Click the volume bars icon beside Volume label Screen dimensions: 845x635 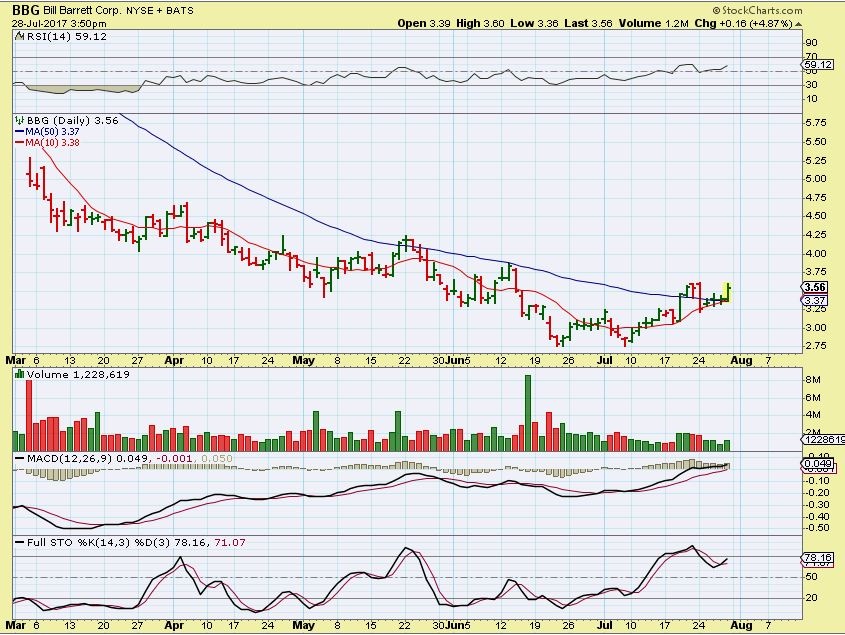coord(19,374)
